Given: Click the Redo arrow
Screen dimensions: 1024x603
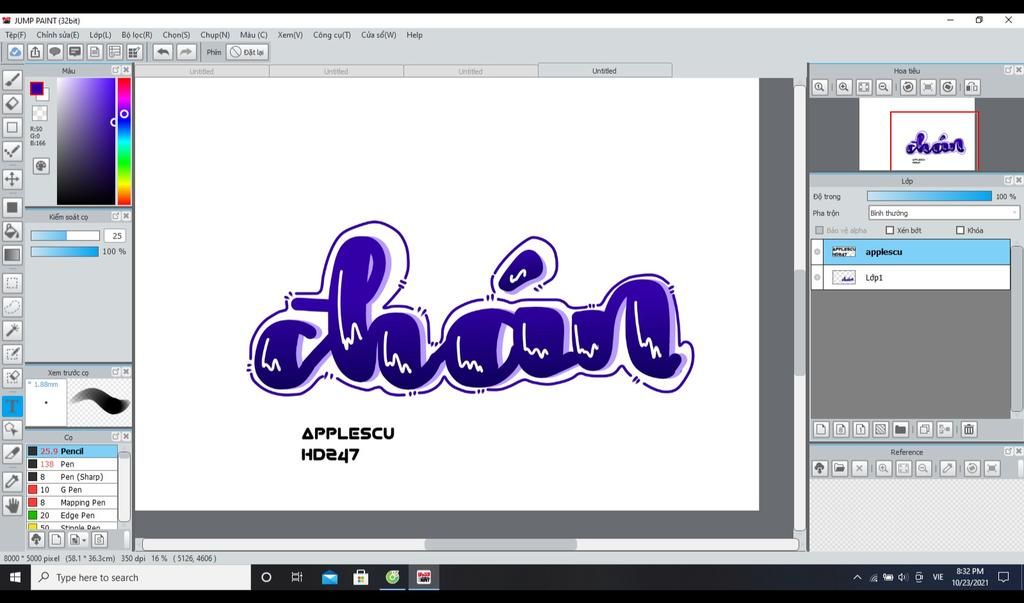Looking at the screenshot, I should coord(186,52).
